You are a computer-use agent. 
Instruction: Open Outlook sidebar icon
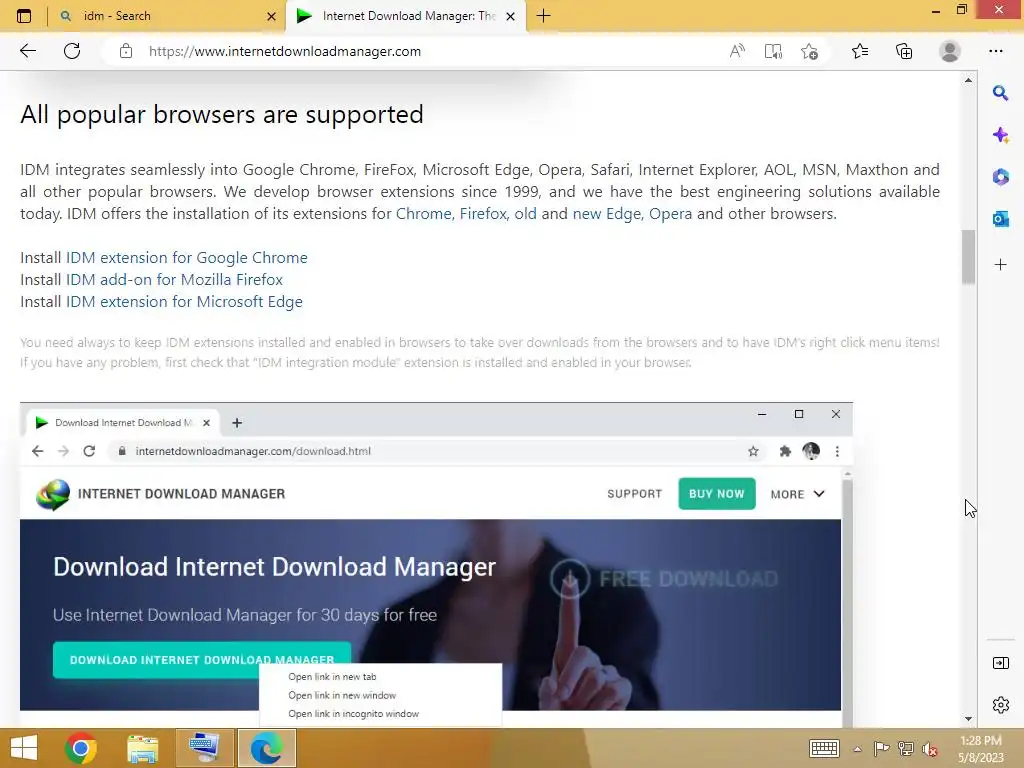[x=1000, y=219]
